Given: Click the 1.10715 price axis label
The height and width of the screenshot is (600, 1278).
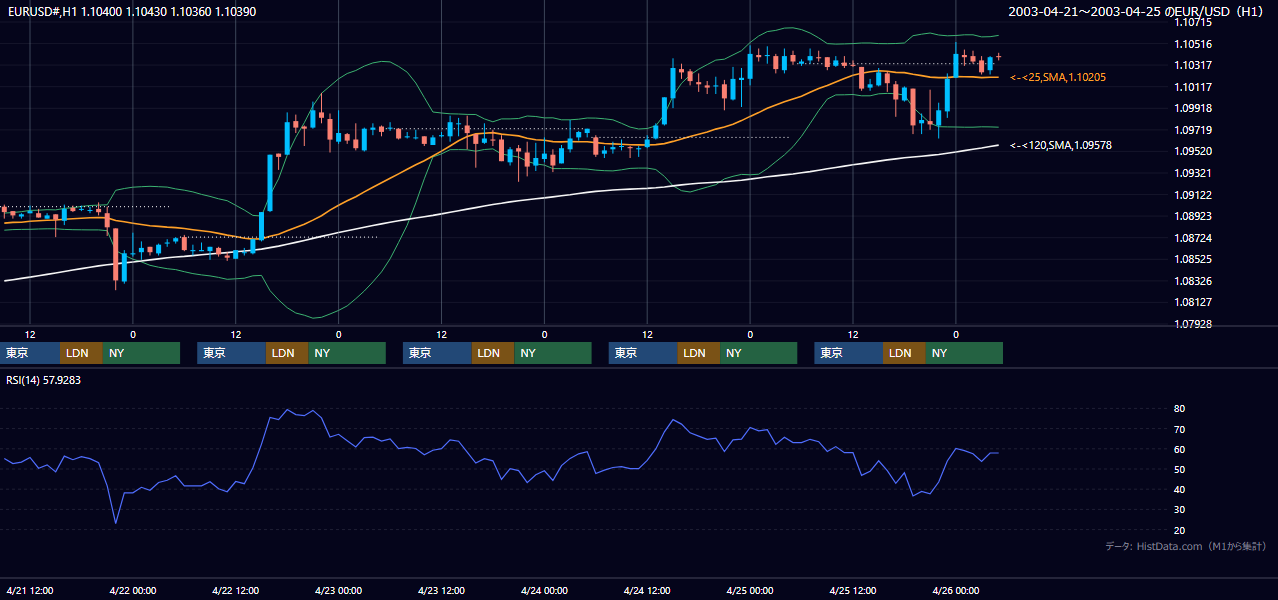Looking at the screenshot, I should [1193, 22].
